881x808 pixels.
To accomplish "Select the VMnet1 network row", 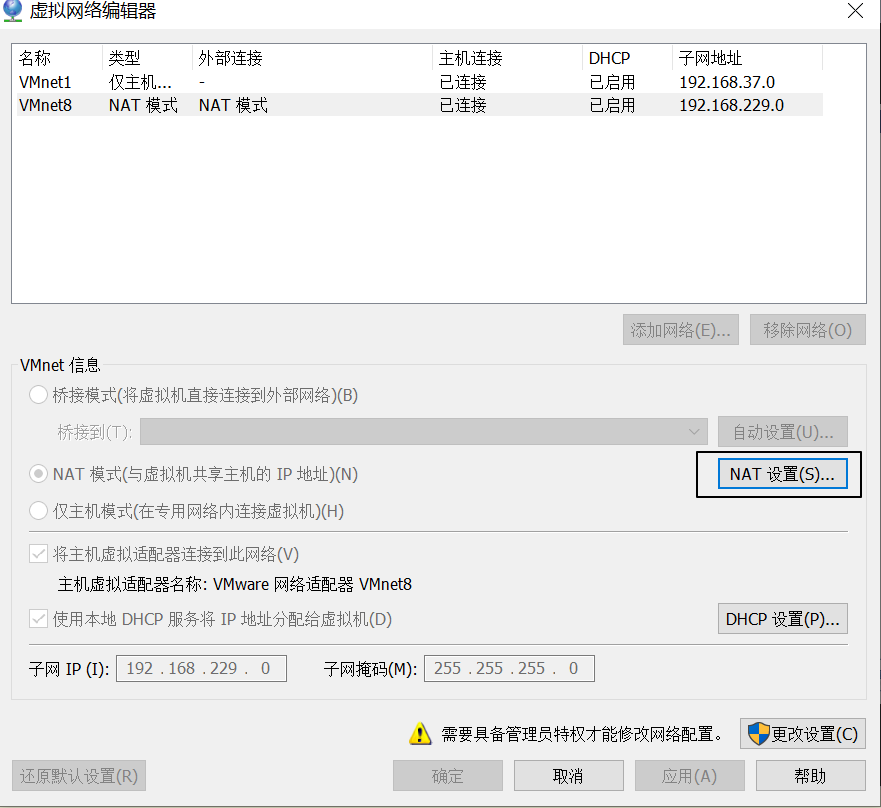I will pos(420,82).
